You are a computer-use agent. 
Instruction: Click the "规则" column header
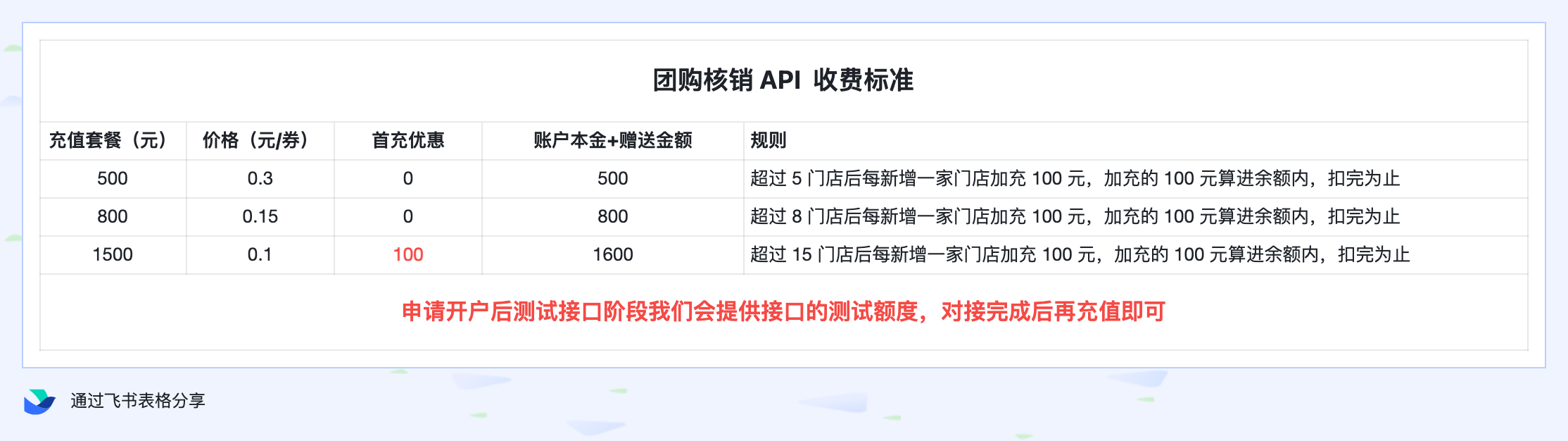point(769,141)
